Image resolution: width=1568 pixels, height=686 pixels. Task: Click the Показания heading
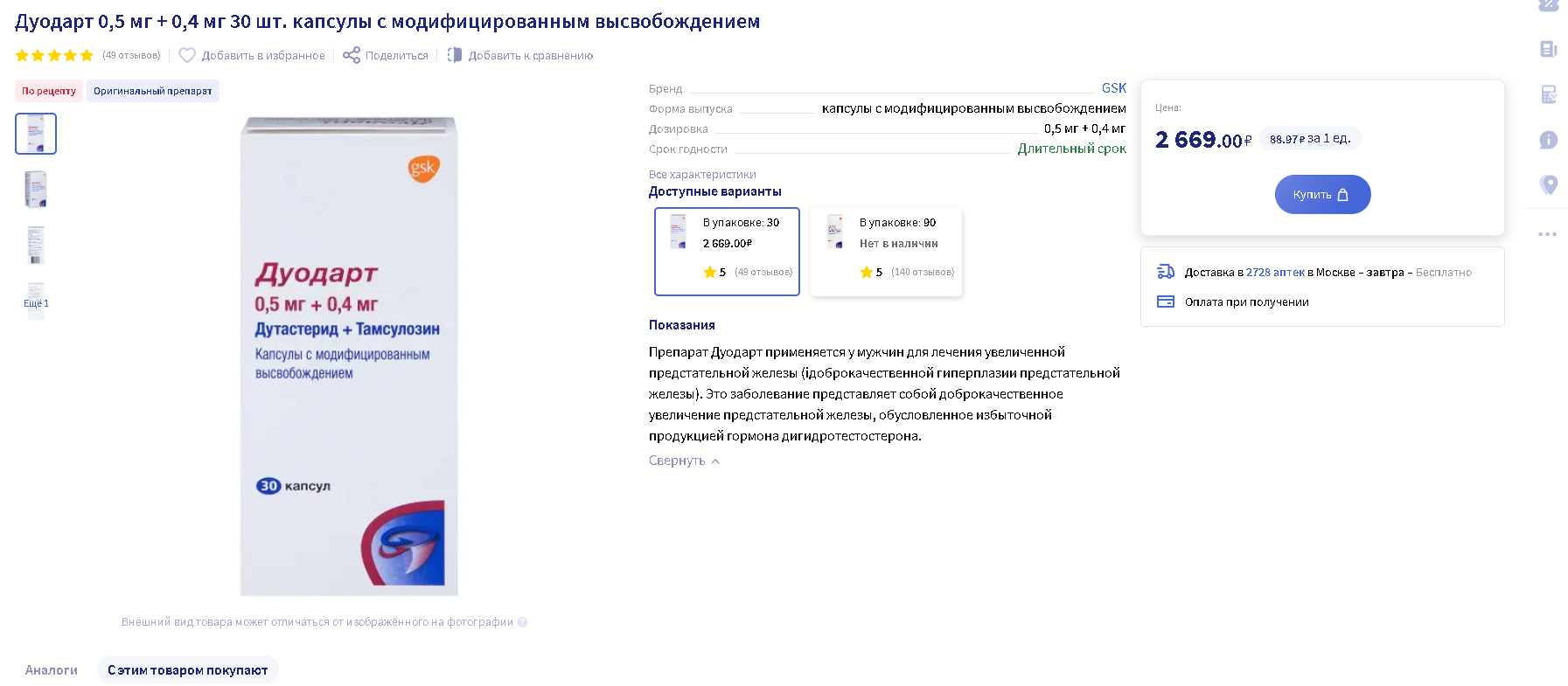tap(682, 325)
